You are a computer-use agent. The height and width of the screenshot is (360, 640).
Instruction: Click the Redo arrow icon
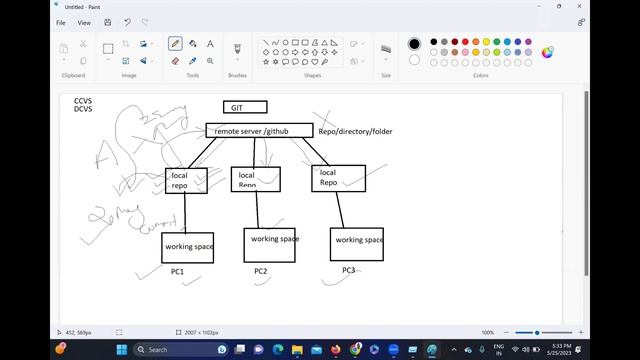[x=145, y=22]
